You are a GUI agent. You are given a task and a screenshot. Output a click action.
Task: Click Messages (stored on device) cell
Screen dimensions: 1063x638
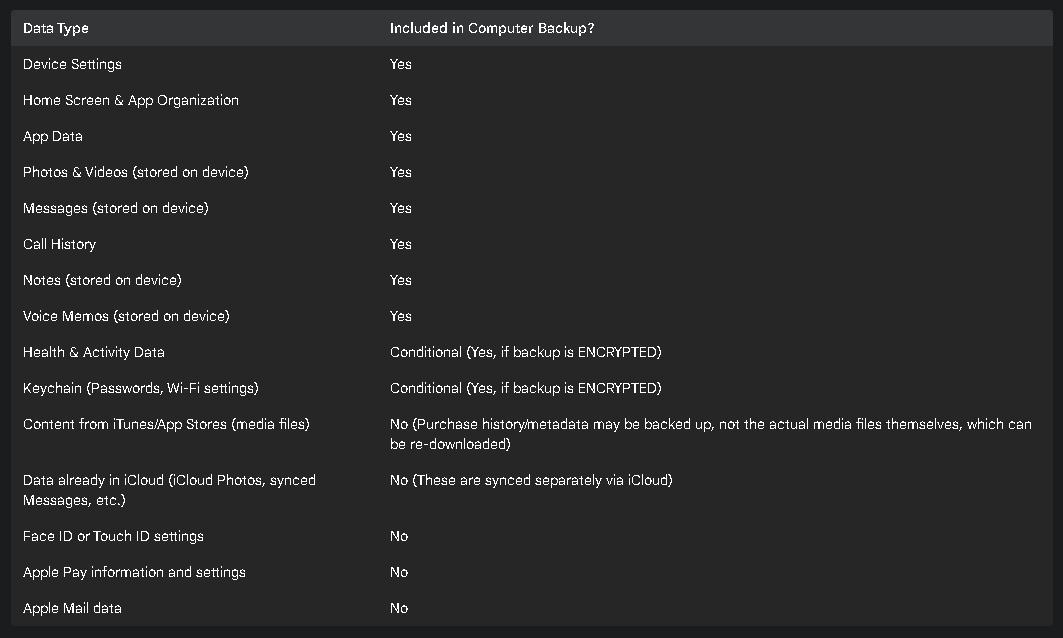pos(116,208)
